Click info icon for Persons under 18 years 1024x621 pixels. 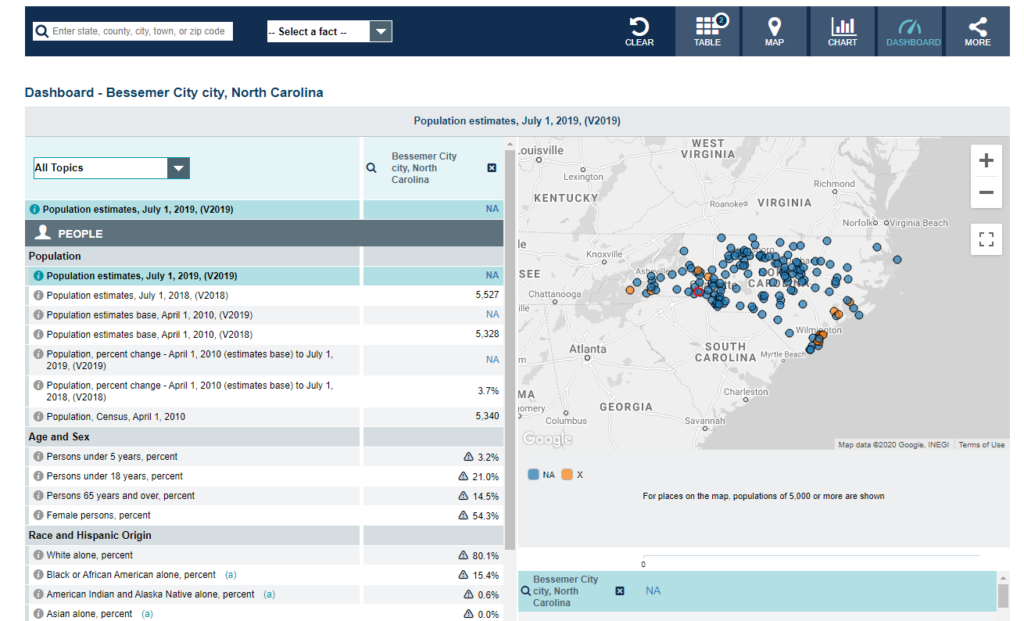[39, 476]
